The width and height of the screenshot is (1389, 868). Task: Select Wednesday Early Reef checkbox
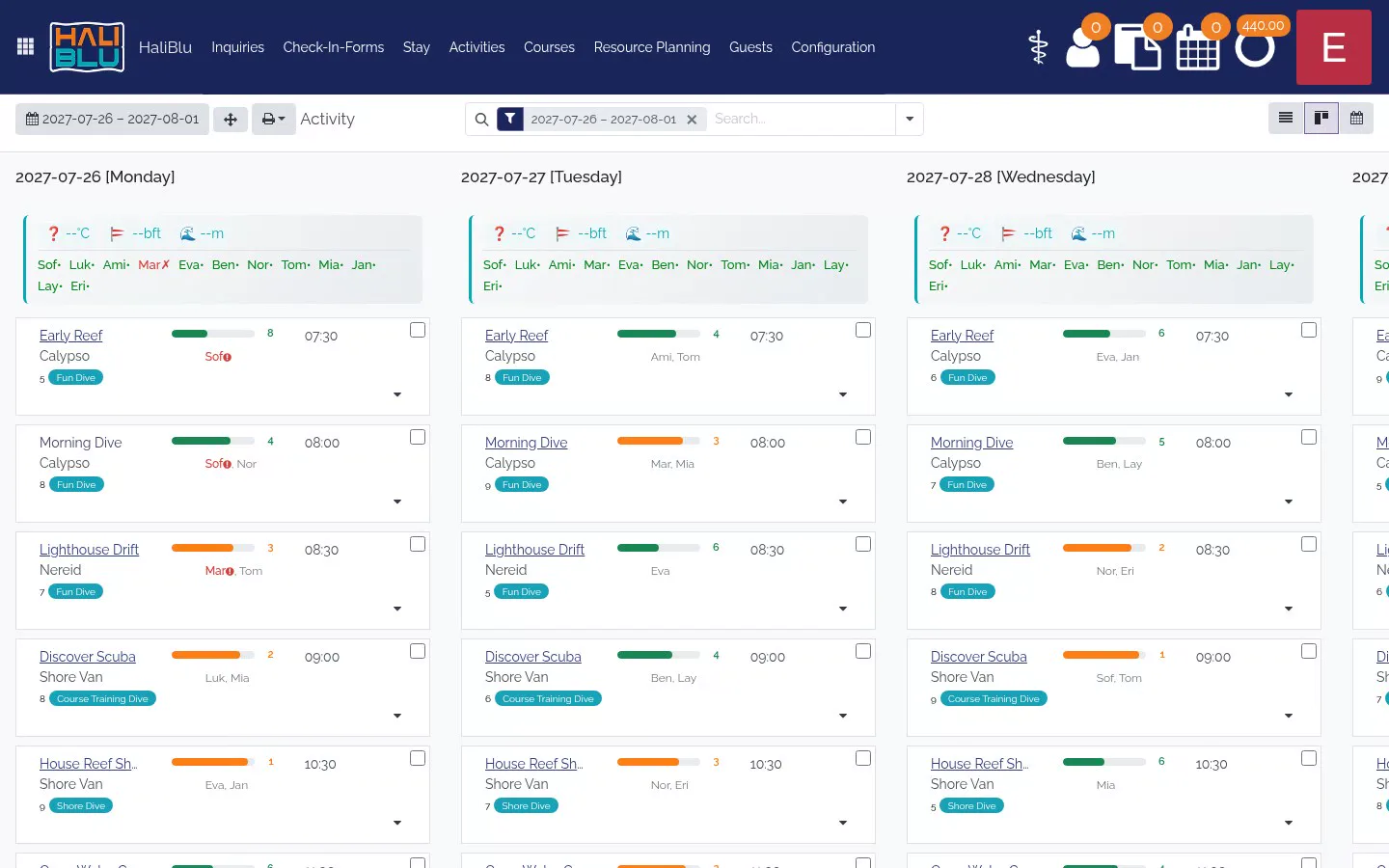(1309, 330)
